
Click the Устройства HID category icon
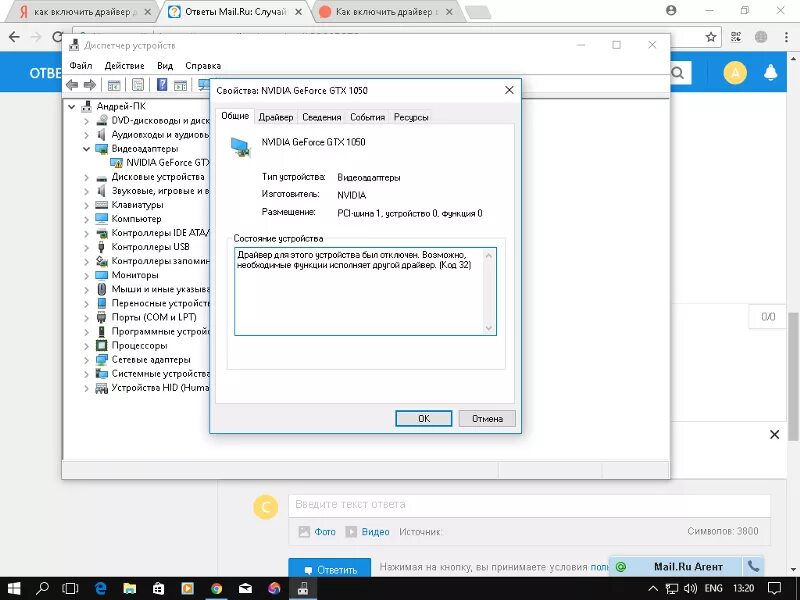pos(102,388)
